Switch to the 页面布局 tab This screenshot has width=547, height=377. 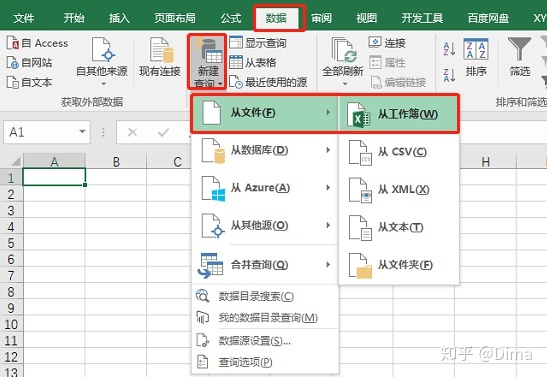click(x=175, y=18)
